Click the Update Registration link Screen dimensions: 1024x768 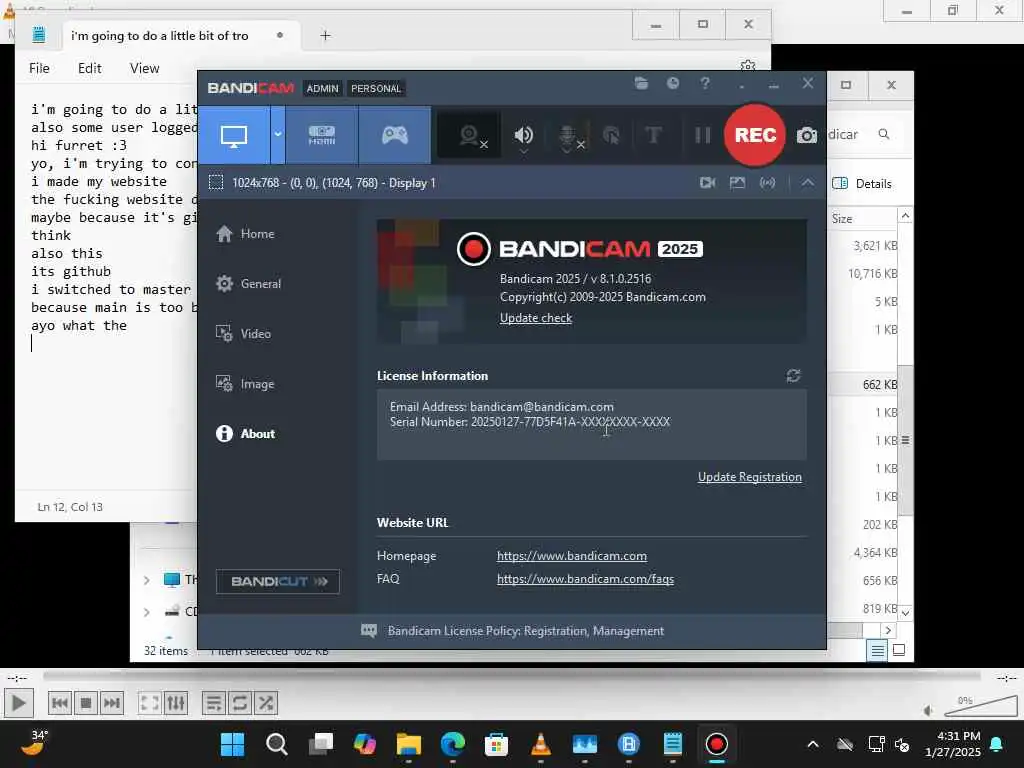tap(750, 477)
